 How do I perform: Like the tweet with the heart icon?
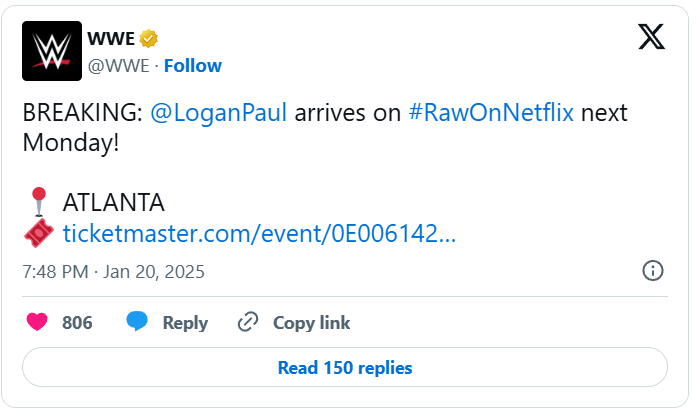click(37, 322)
